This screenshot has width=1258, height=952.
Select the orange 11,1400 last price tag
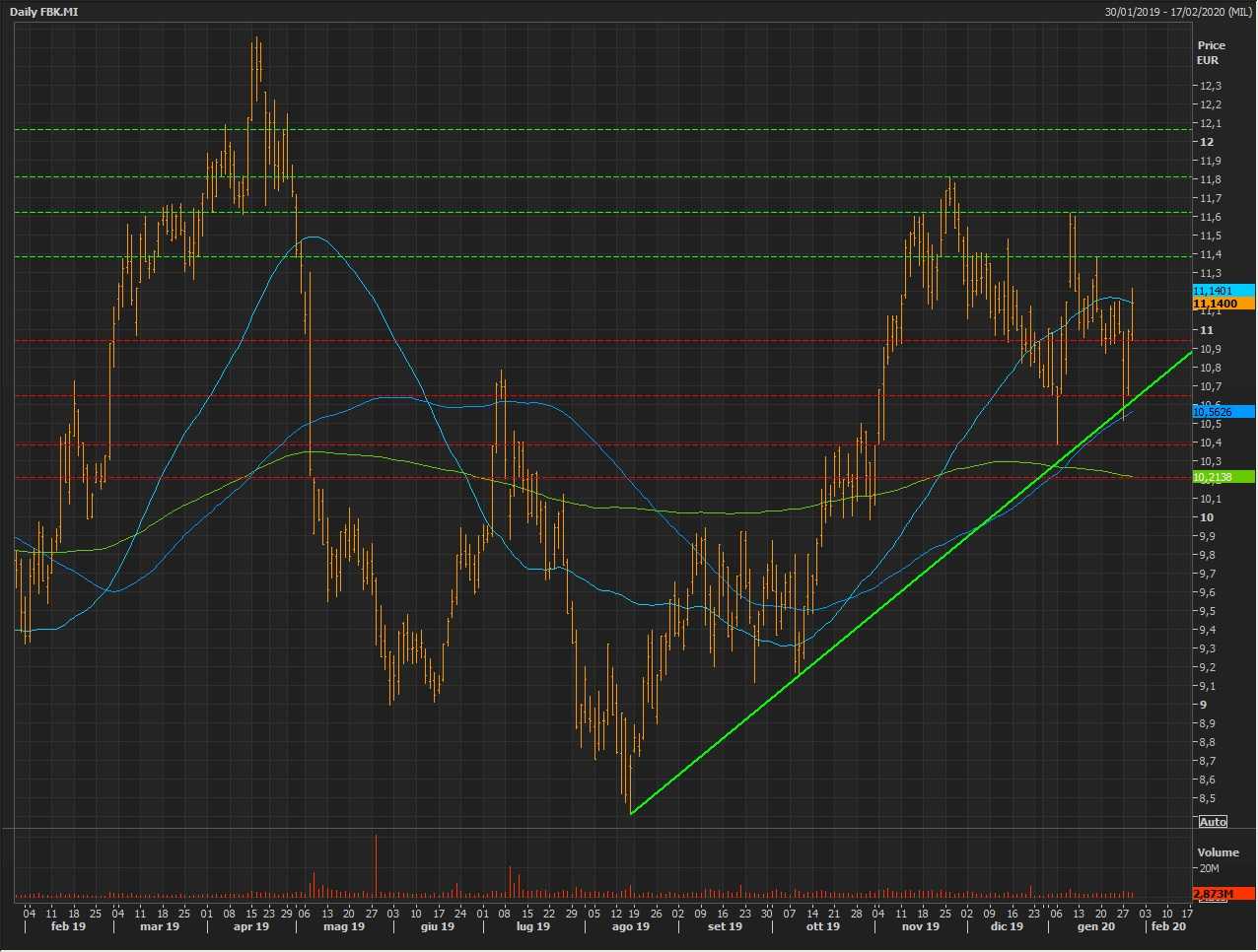click(1223, 305)
